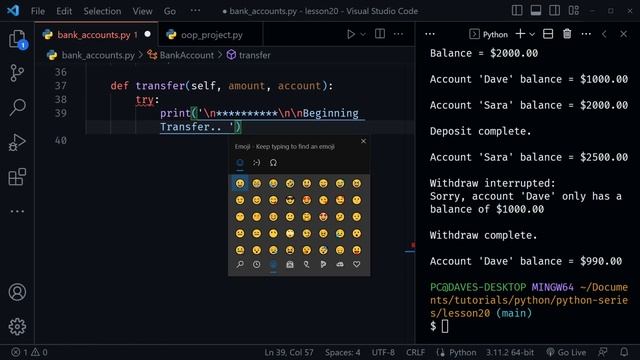Click the terminal prompt input cursor
The width and height of the screenshot is (640, 360).
pos(445,326)
